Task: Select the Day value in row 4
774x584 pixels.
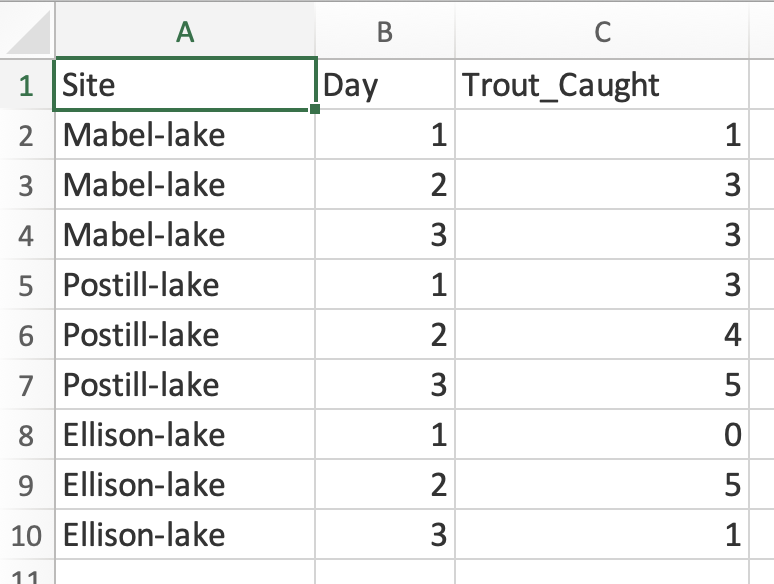Action: 385,234
